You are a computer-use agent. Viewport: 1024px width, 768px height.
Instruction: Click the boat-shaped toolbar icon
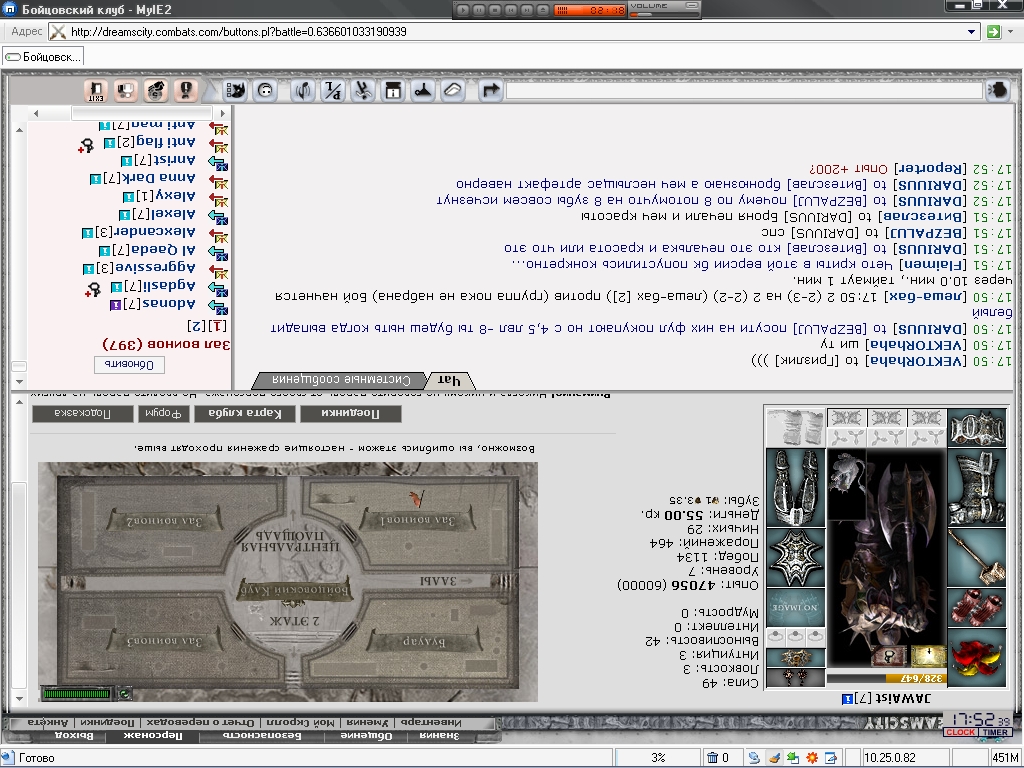423,90
